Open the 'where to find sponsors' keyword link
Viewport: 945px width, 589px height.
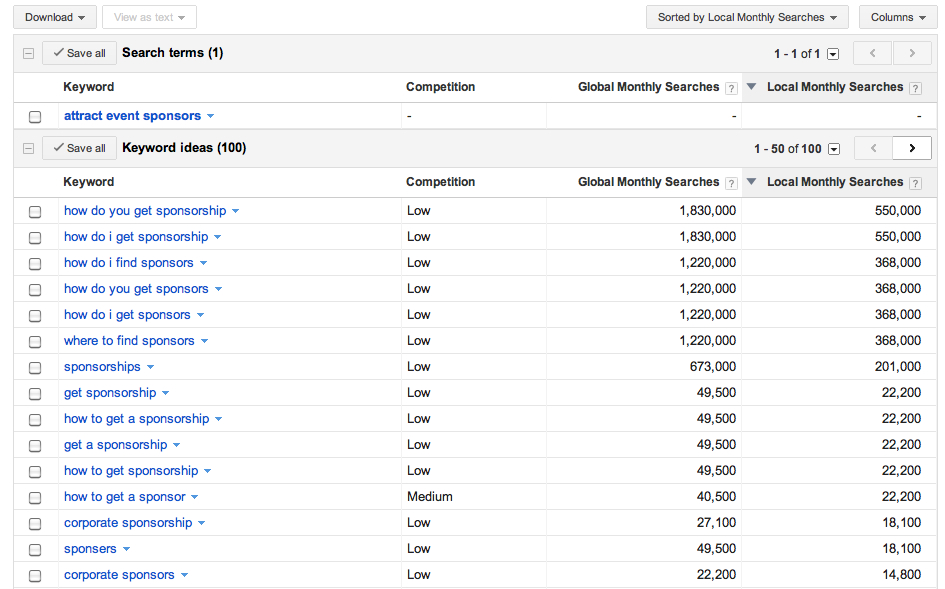pos(129,341)
